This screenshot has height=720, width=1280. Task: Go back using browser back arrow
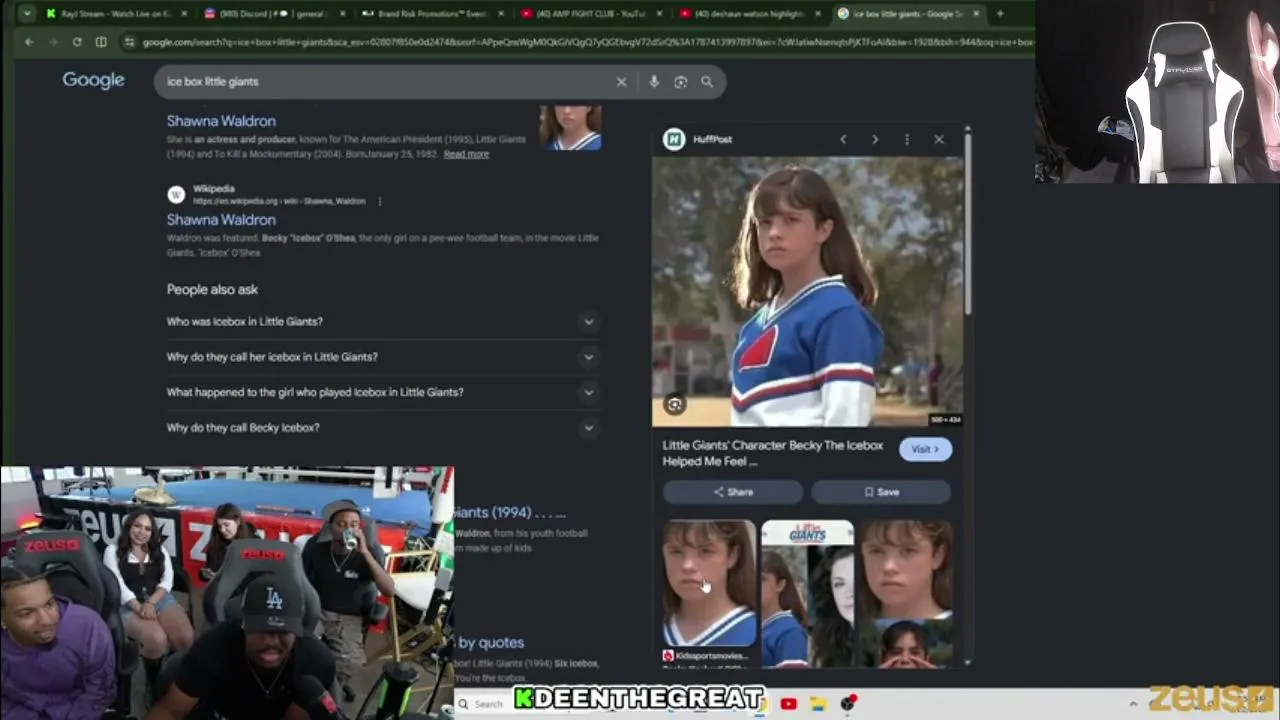tap(29, 42)
